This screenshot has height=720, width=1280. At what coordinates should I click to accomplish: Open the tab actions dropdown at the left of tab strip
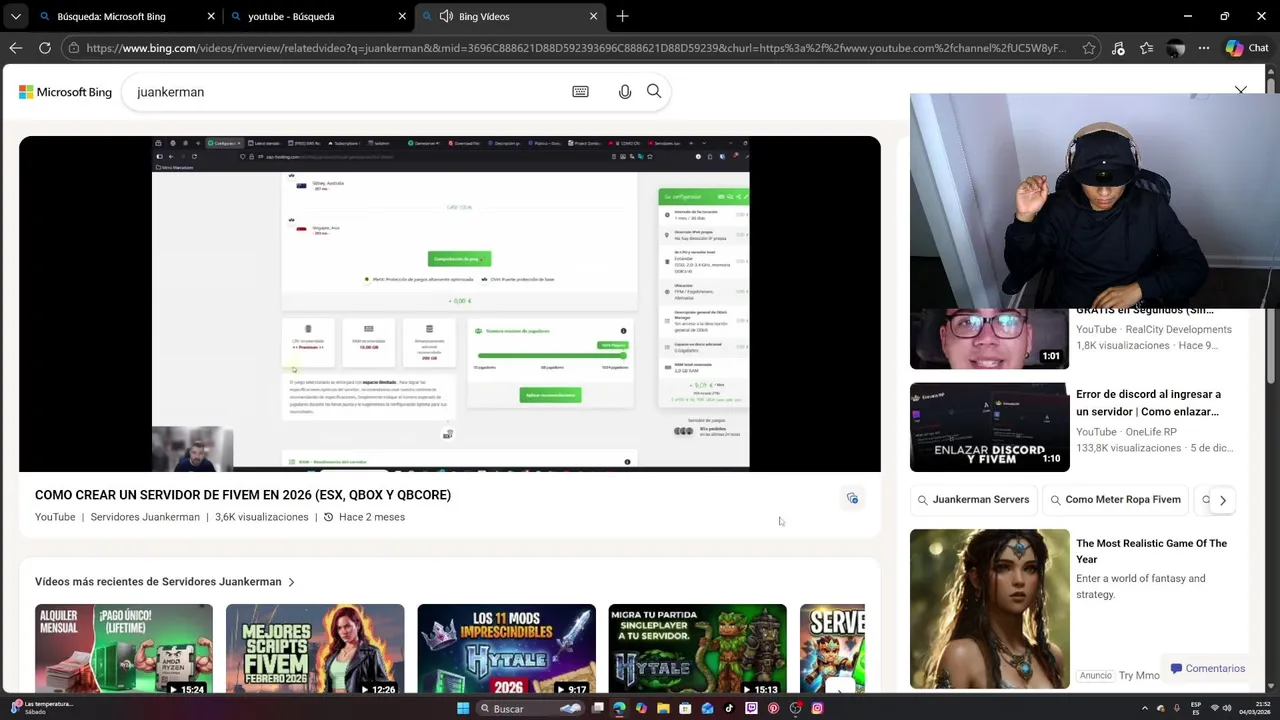click(15, 16)
